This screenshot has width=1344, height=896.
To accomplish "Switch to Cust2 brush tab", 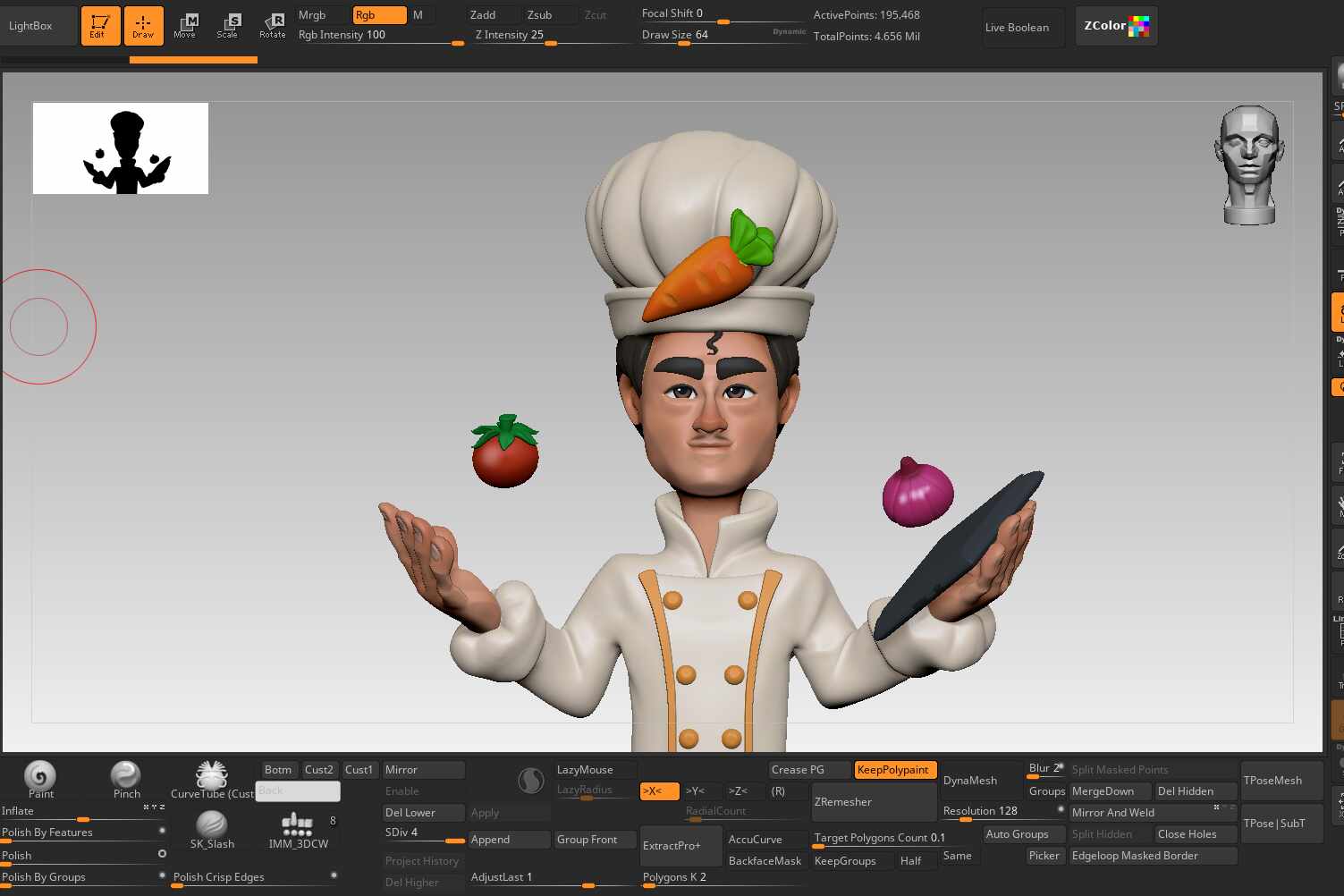I will click(x=318, y=770).
